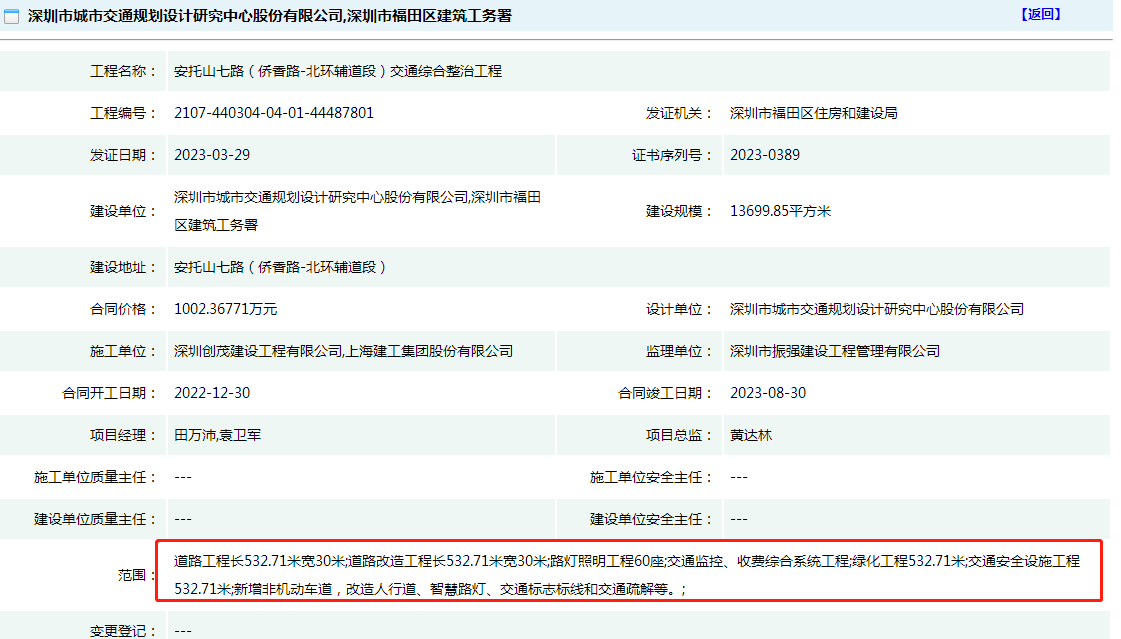The width and height of the screenshot is (1121, 639).
Task: Click the supervision unit 深圳市振强建设工程管理有限公司
Action: pyautogui.click(x=834, y=351)
